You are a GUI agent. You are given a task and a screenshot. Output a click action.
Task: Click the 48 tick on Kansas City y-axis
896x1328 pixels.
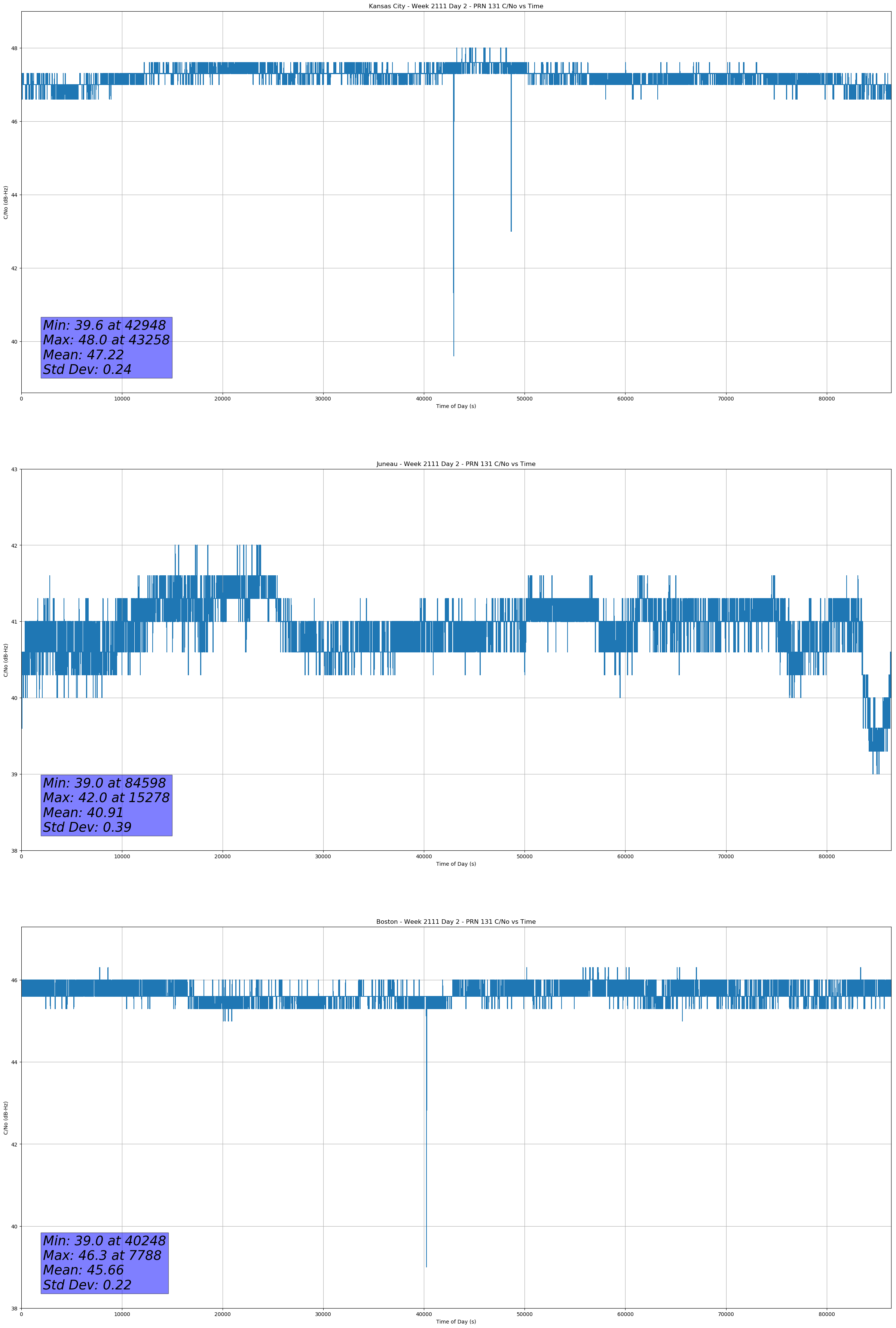pos(14,48)
